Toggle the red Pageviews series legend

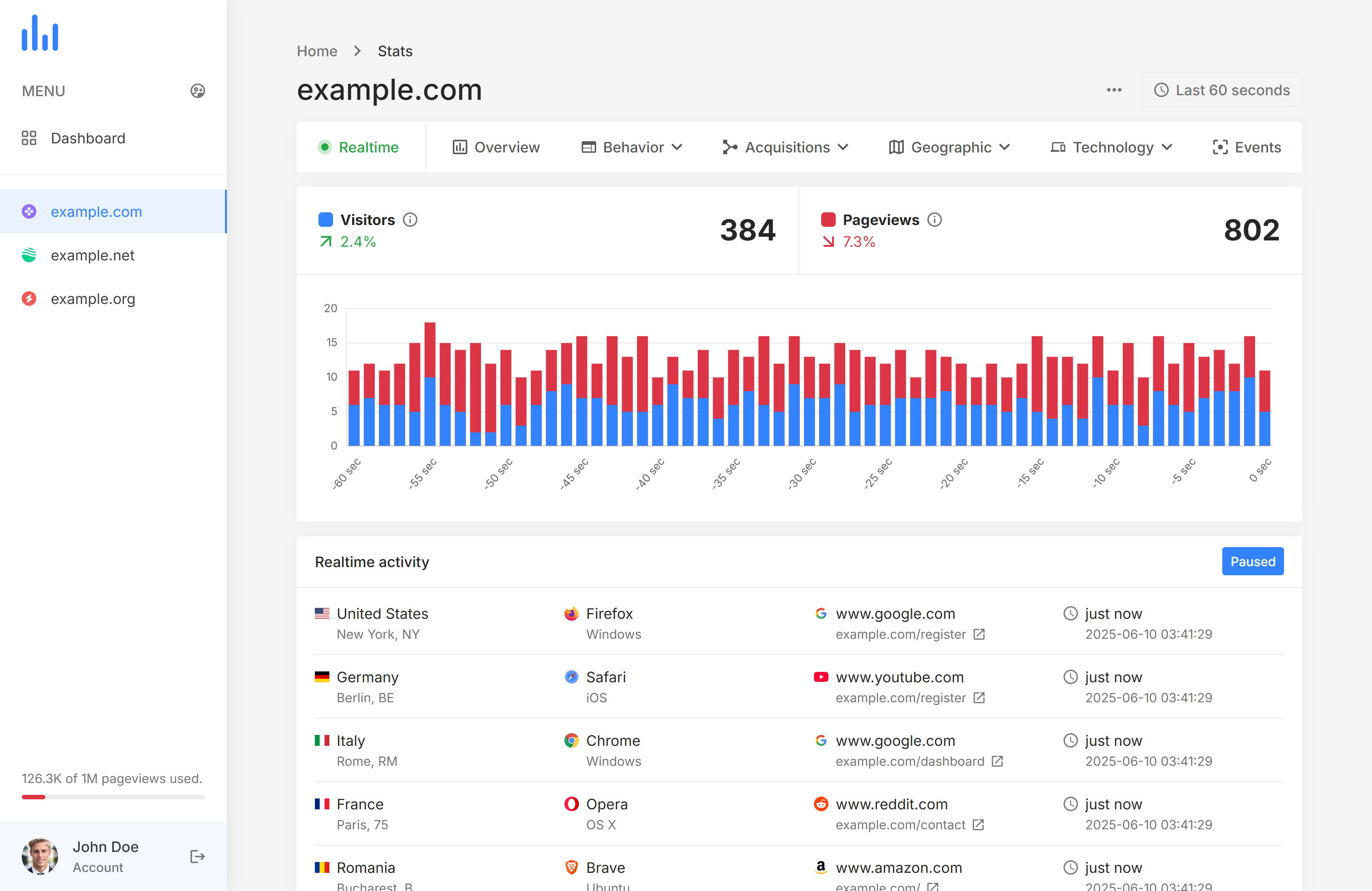[x=828, y=220]
